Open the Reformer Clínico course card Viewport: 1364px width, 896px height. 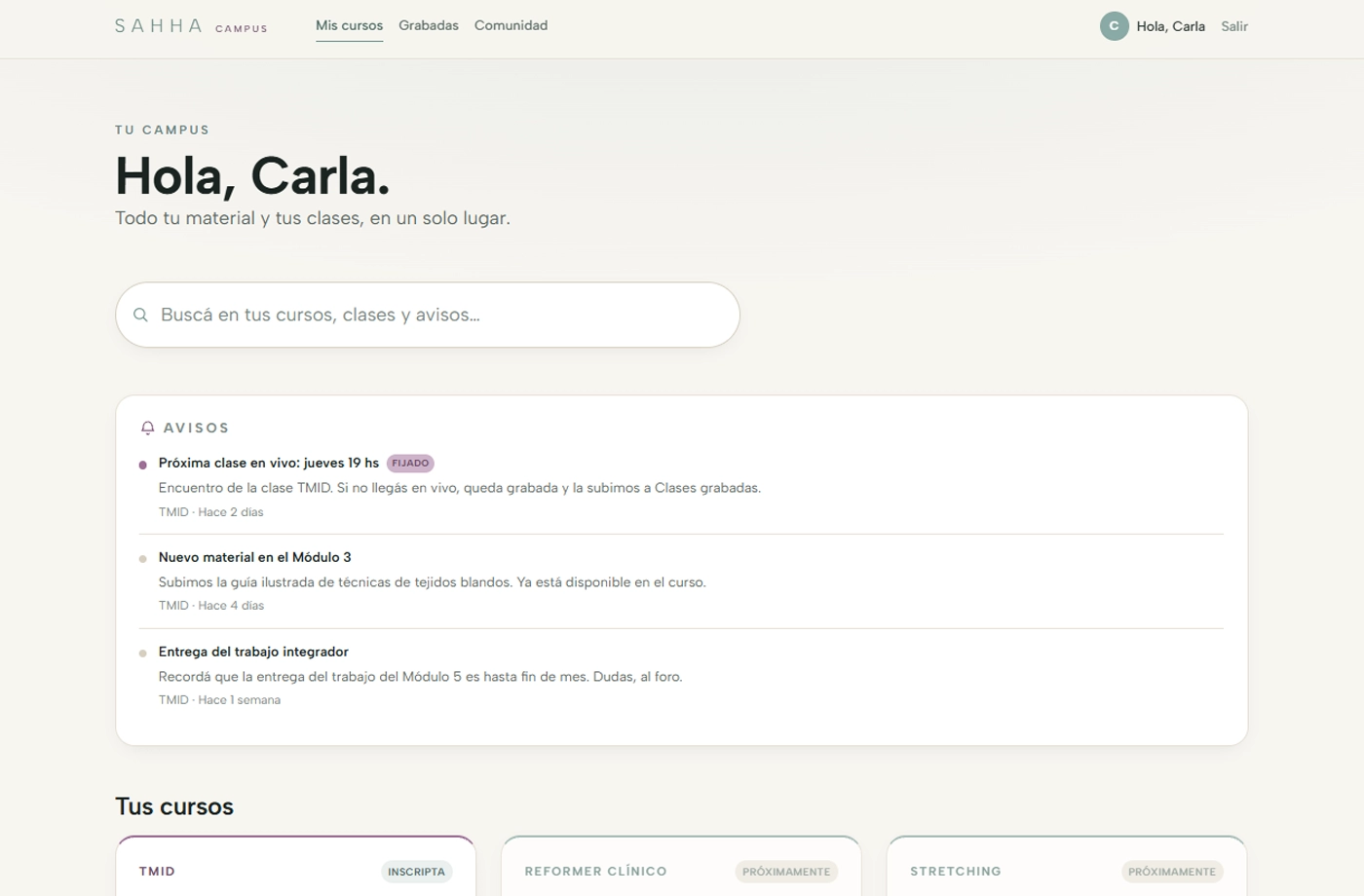point(681,867)
